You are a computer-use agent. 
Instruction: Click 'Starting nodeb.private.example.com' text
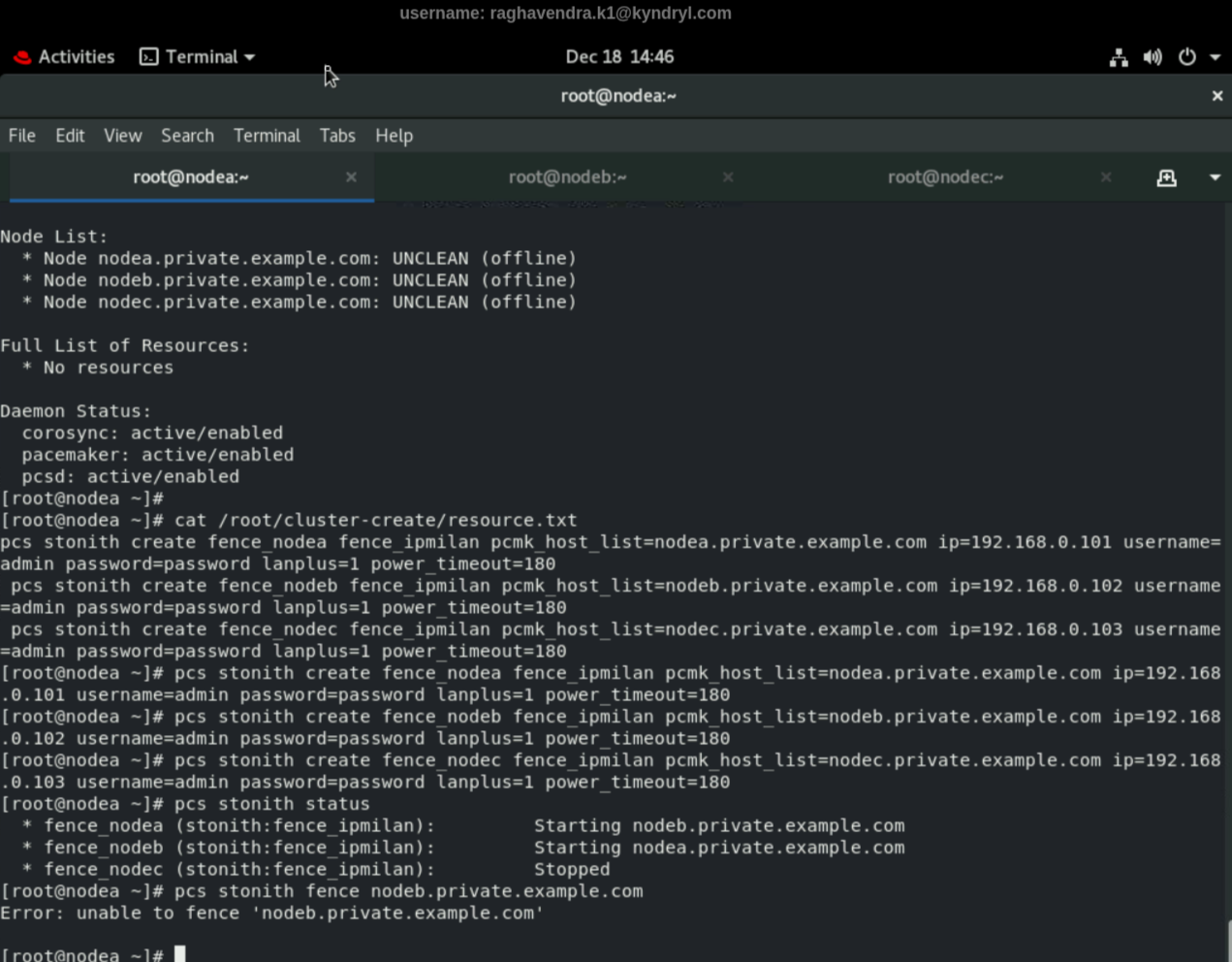[719, 826]
